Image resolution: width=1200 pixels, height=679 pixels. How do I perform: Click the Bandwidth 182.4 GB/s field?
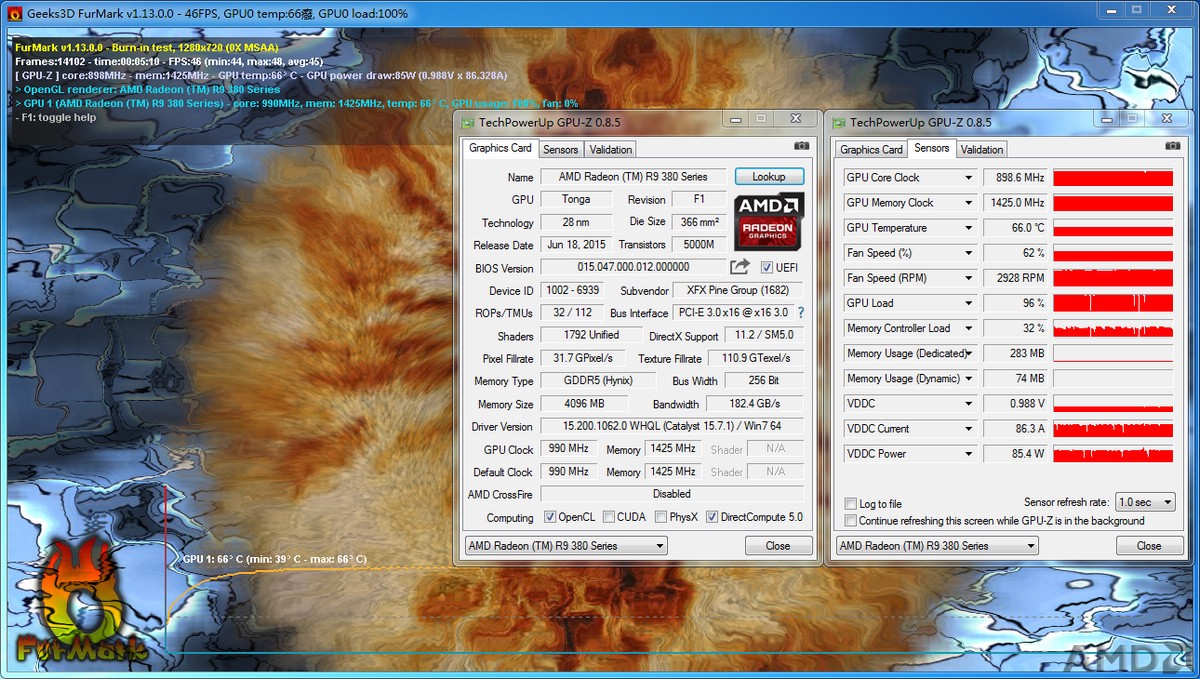pos(755,404)
